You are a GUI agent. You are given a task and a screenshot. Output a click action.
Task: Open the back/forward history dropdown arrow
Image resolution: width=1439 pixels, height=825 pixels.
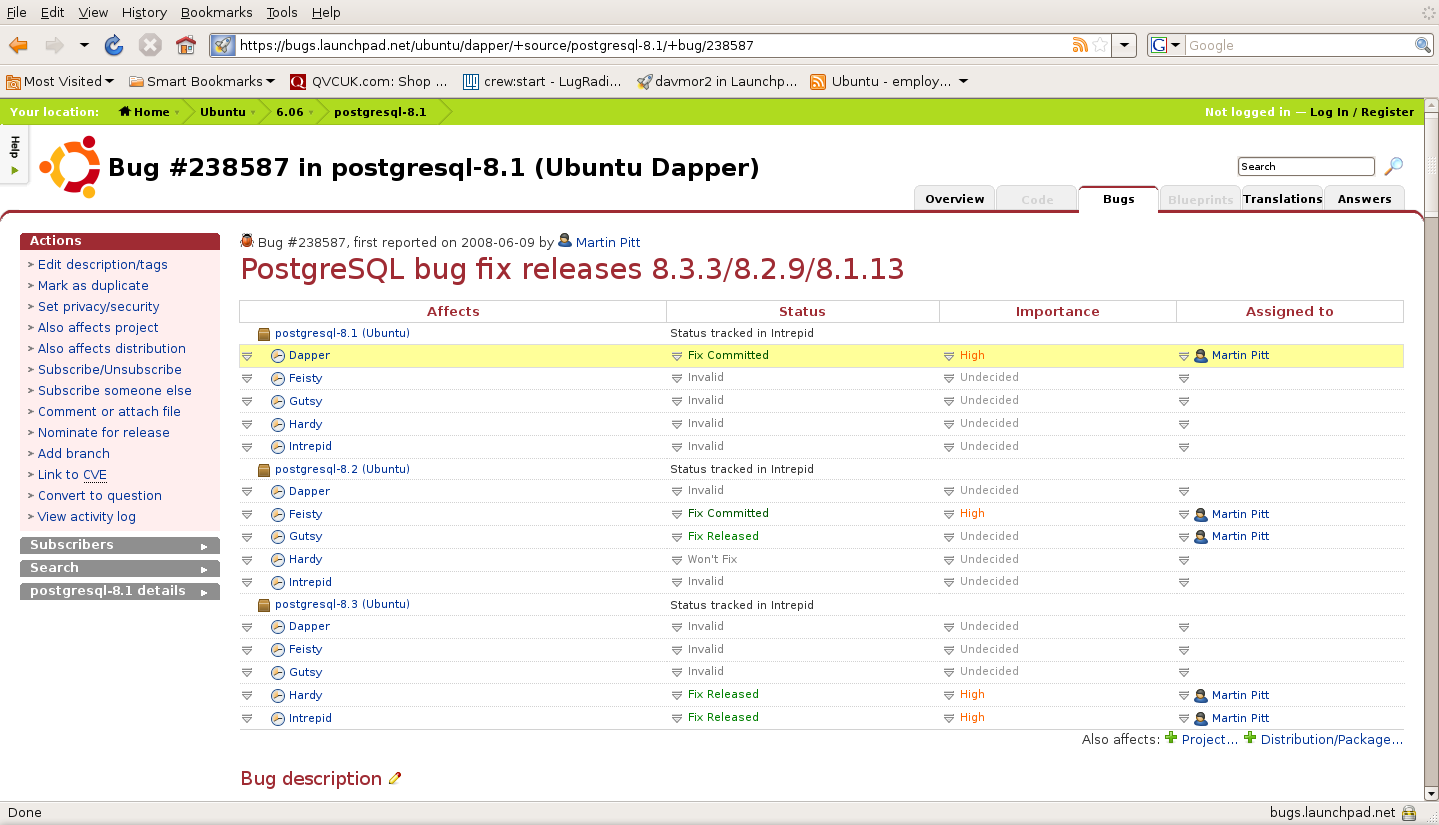(x=84, y=45)
